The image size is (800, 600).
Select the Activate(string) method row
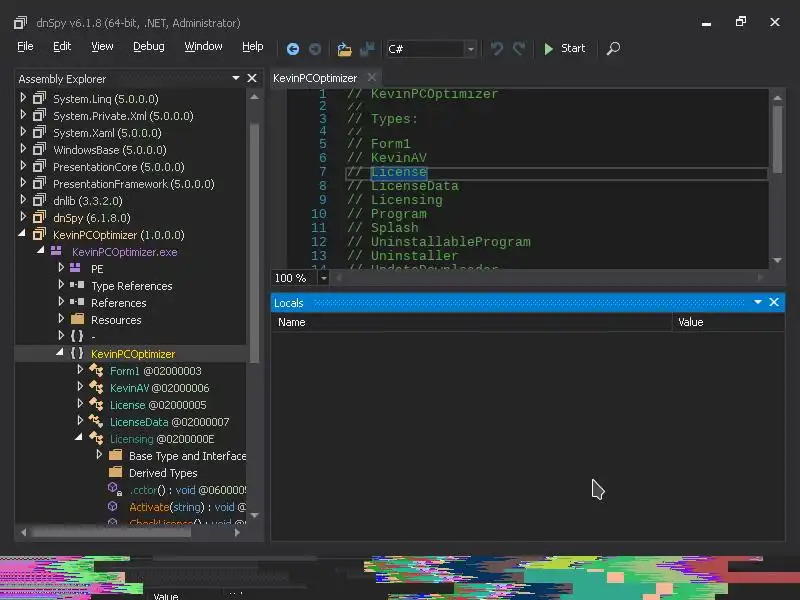click(132, 507)
